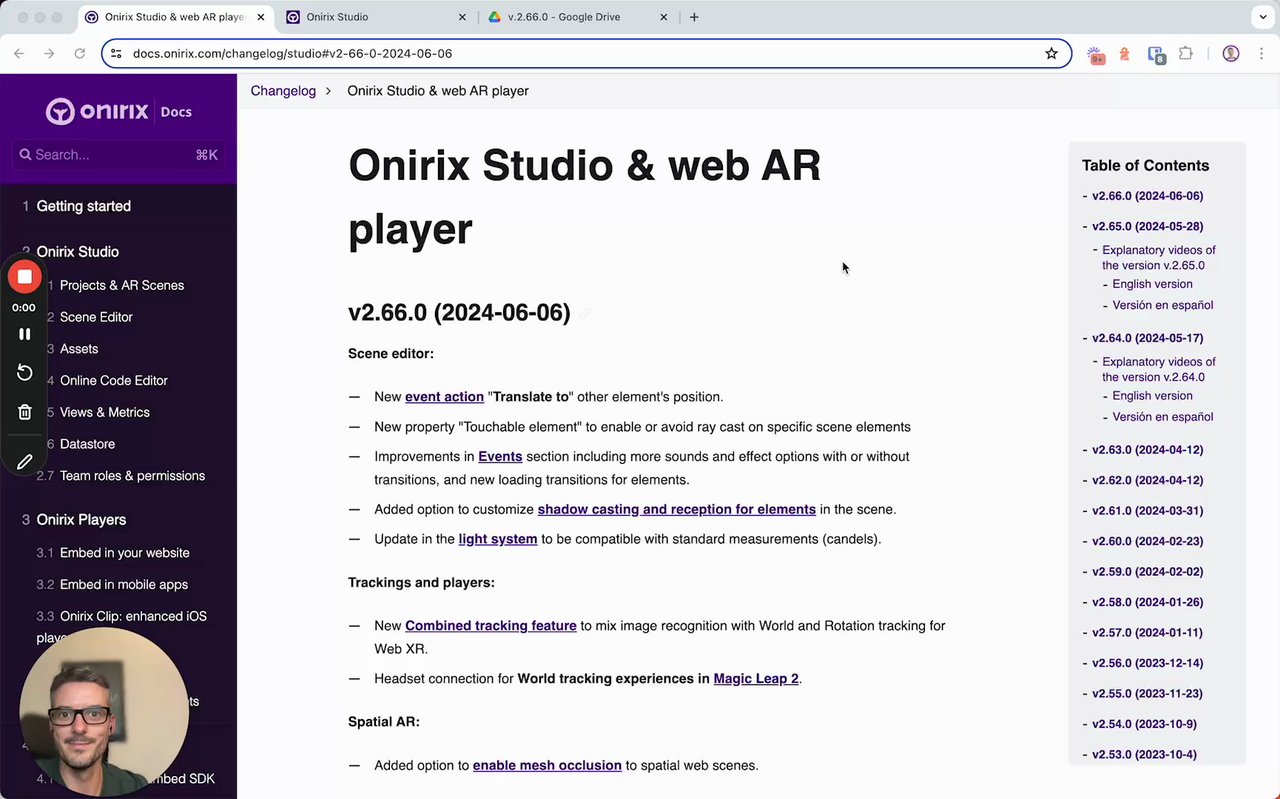This screenshot has height=799, width=1280.
Task: Open a new browser tab
Action: (694, 17)
